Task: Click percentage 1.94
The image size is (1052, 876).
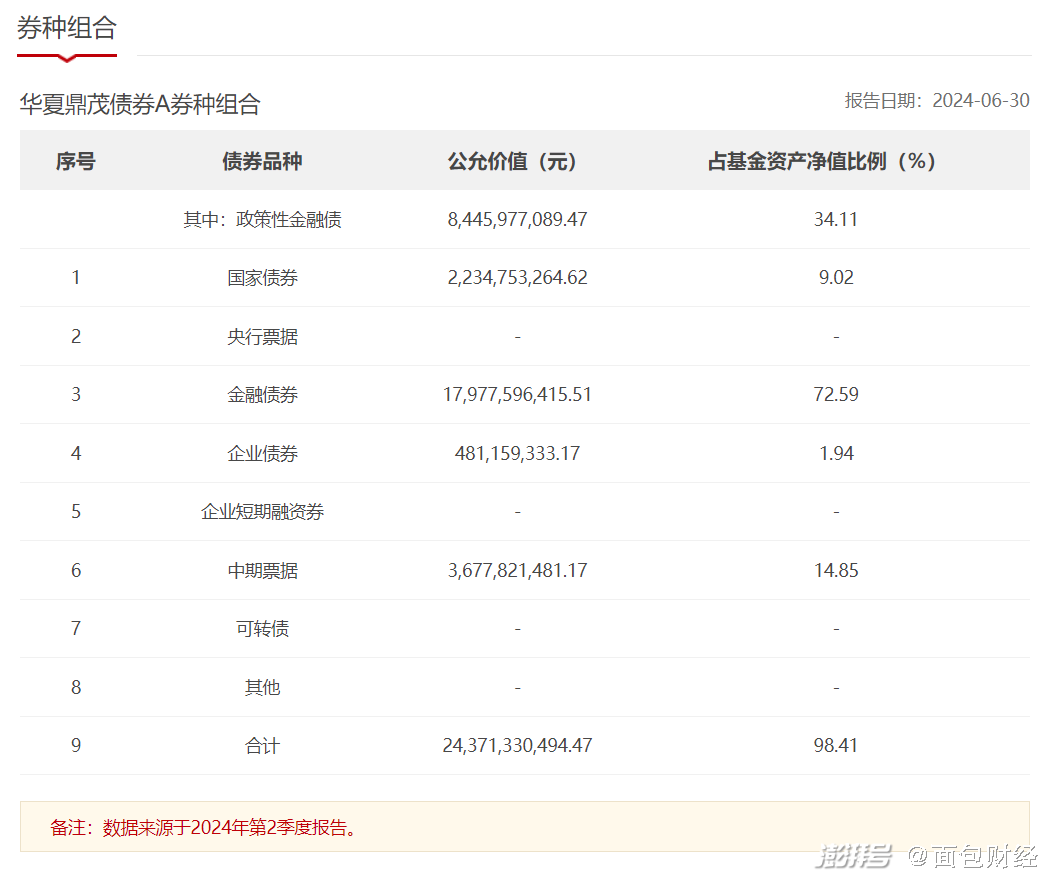Action: click(x=836, y=453)
